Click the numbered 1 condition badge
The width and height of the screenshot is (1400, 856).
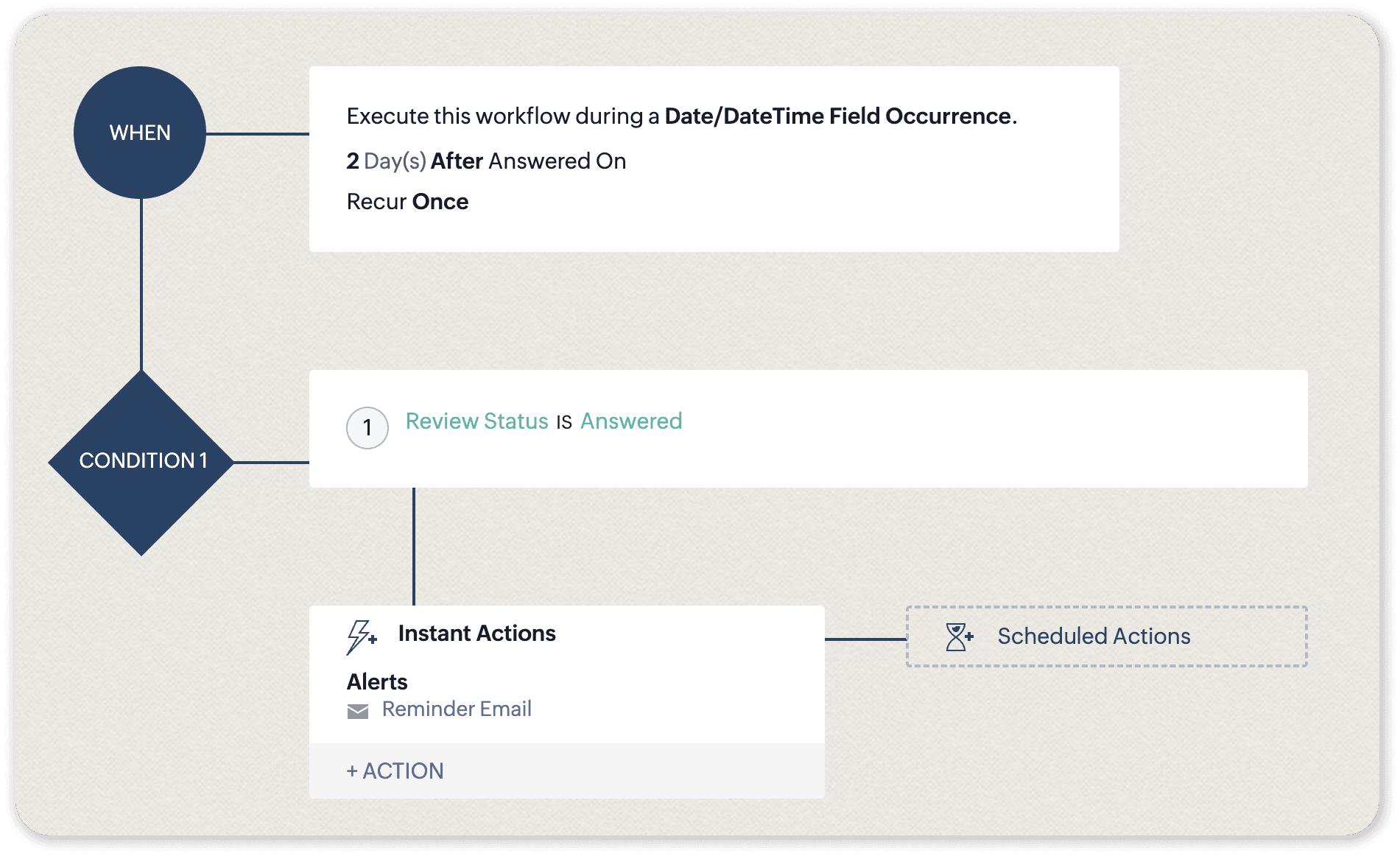(x=367, y=427)
